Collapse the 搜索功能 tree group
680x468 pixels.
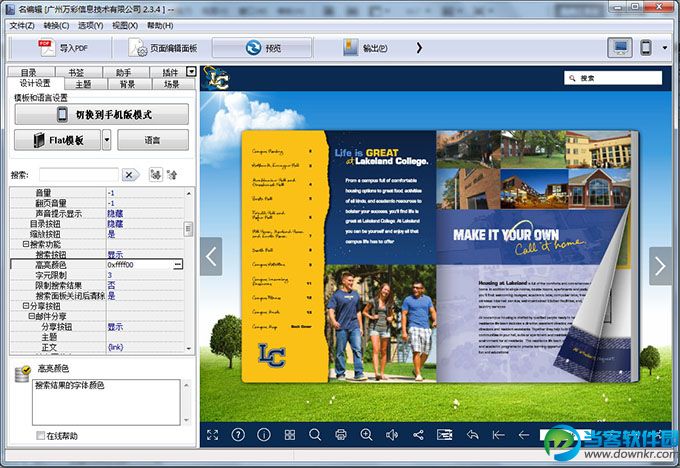coord(26,244)
